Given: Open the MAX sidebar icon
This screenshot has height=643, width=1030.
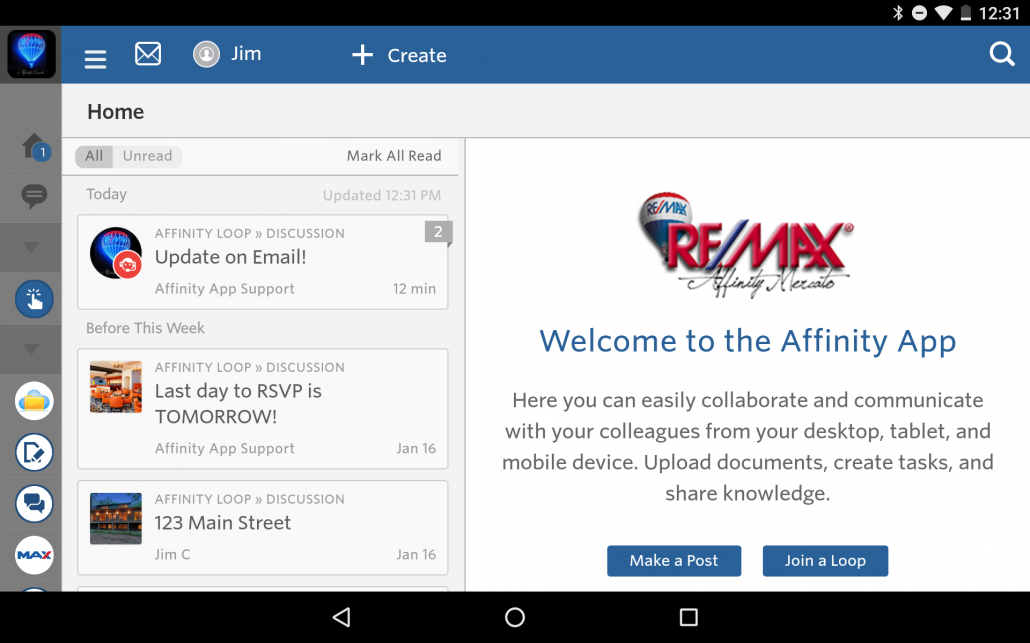Looking at the screenshot, I should (34, 555).
